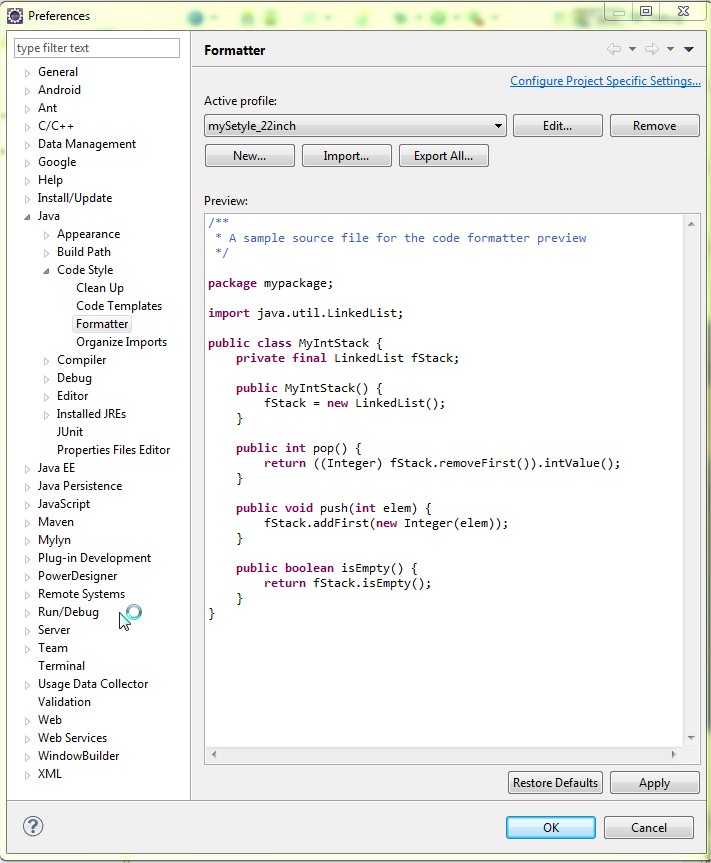Expand the Google tree node
The image size is (711, 863).
click(x=28, y=163)
